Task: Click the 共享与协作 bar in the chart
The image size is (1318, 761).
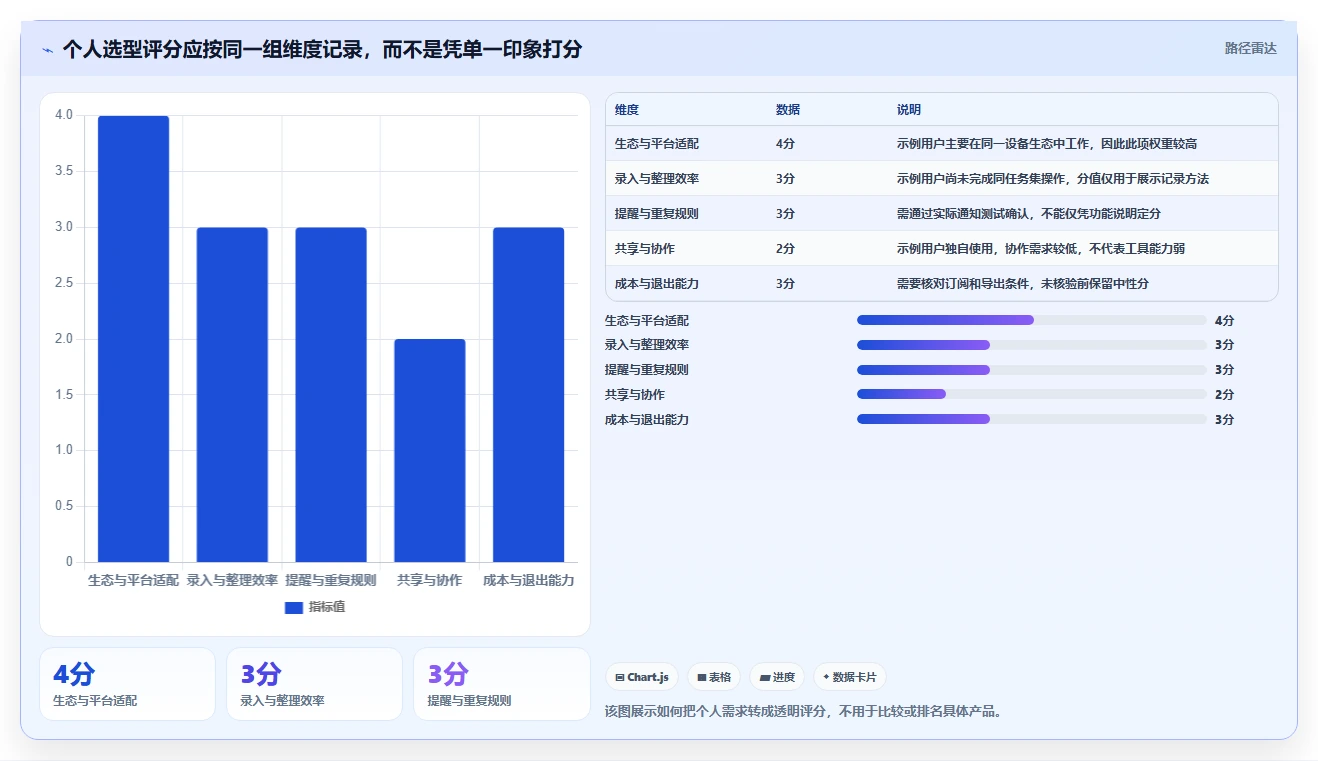Action: [x=430, y=451]
